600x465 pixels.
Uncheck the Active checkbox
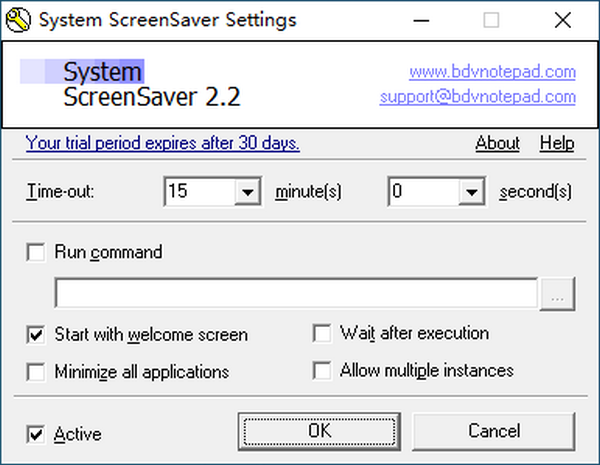36,434
